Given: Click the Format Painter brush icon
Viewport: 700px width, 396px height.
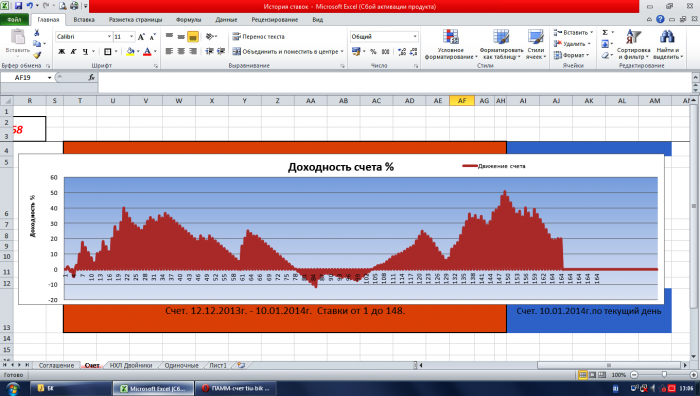Looking at the screenshot, I should (x=37, y=55).
